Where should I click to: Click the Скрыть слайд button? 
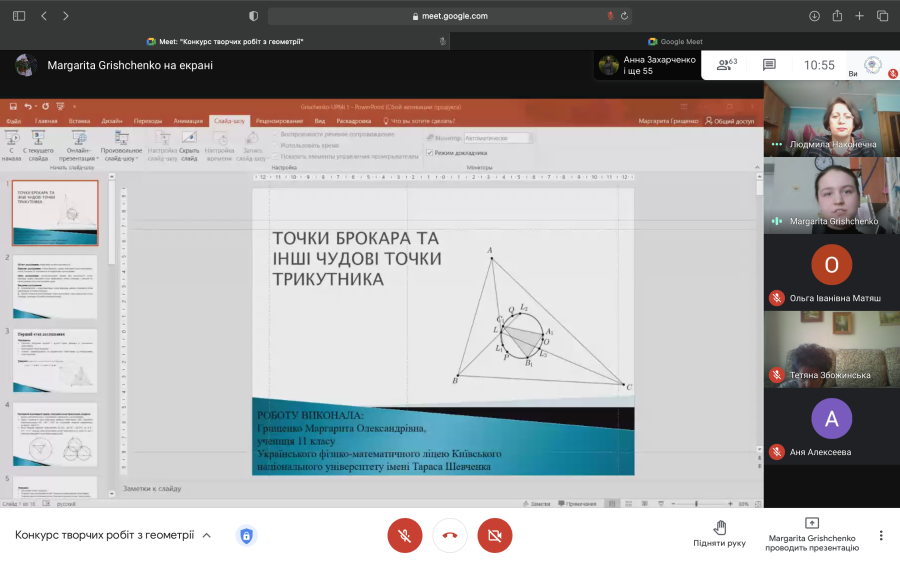189,146
